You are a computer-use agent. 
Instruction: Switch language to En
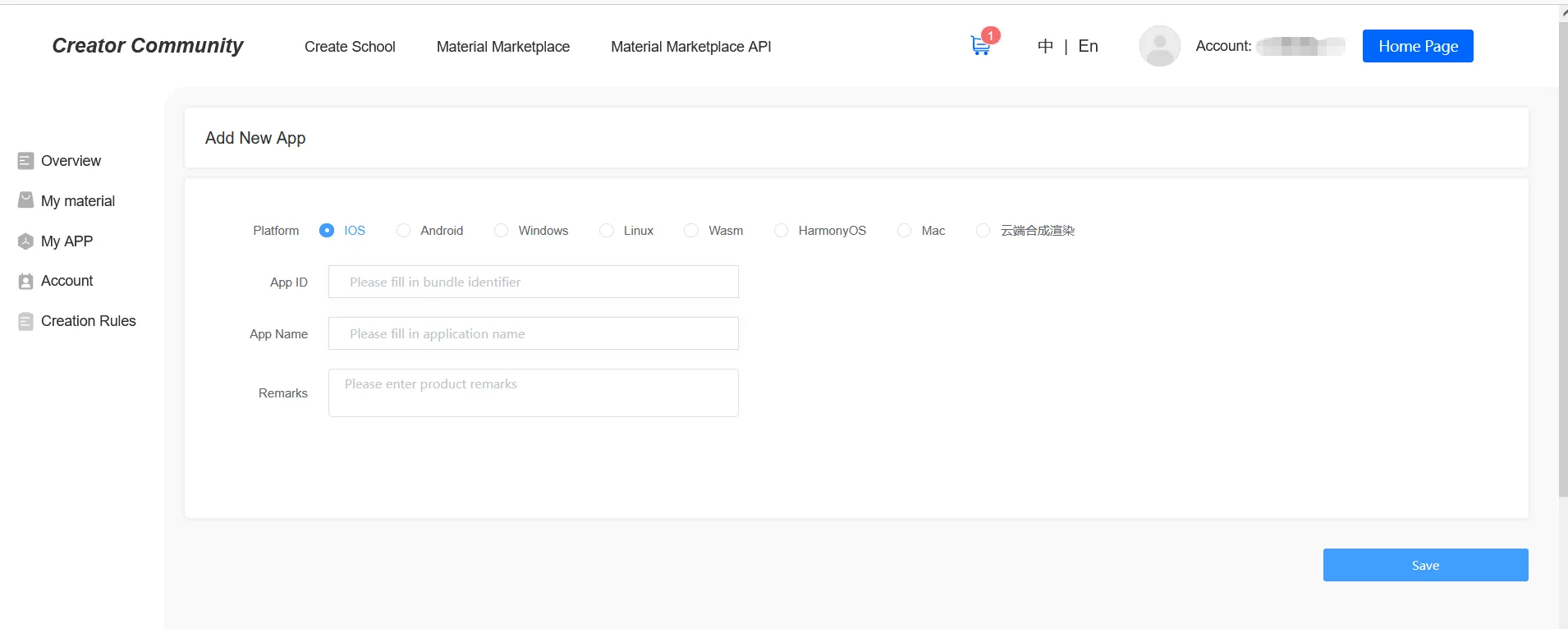1088,46
